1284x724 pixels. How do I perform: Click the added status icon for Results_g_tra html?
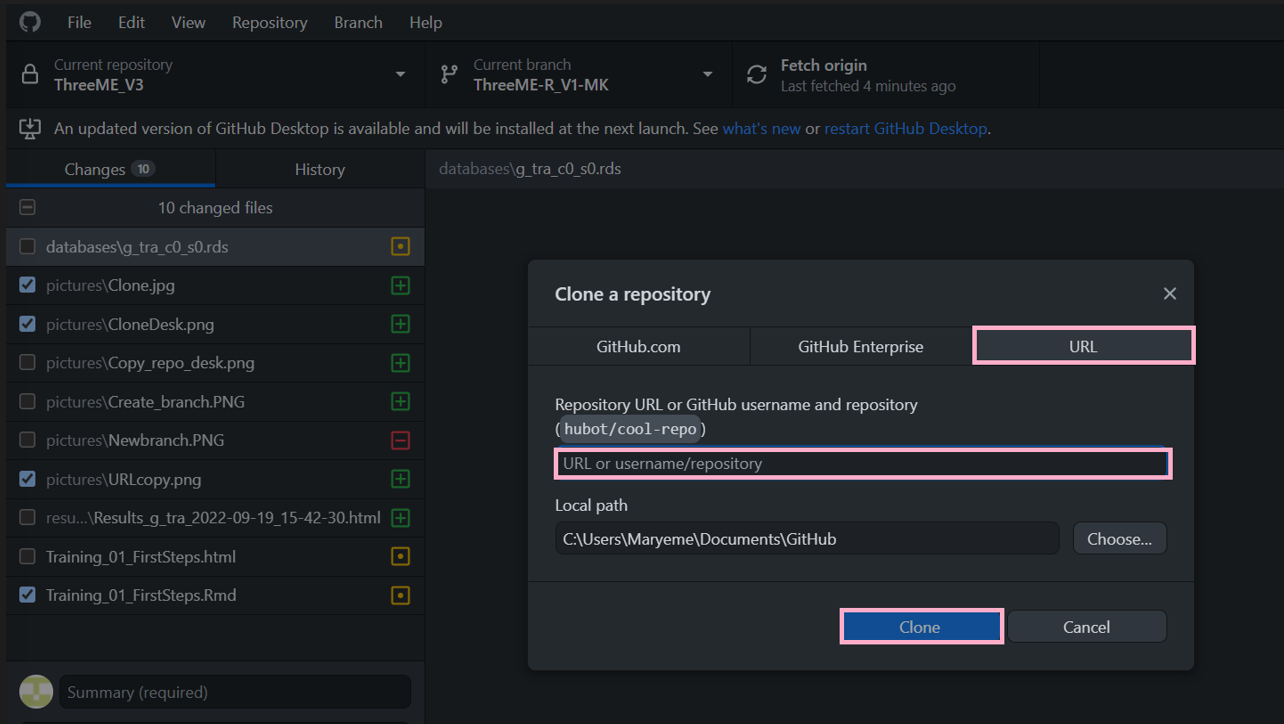click(400, 518)
